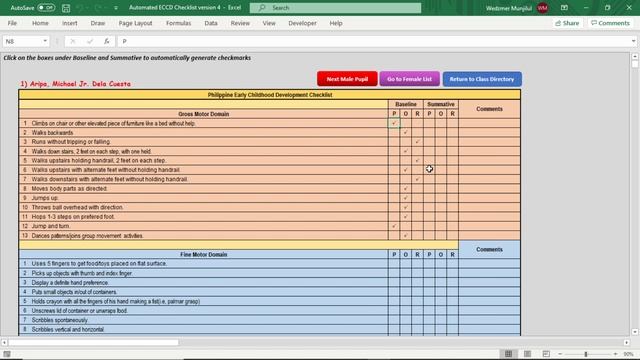Click the zoom in plus icon

coord(615,354)
